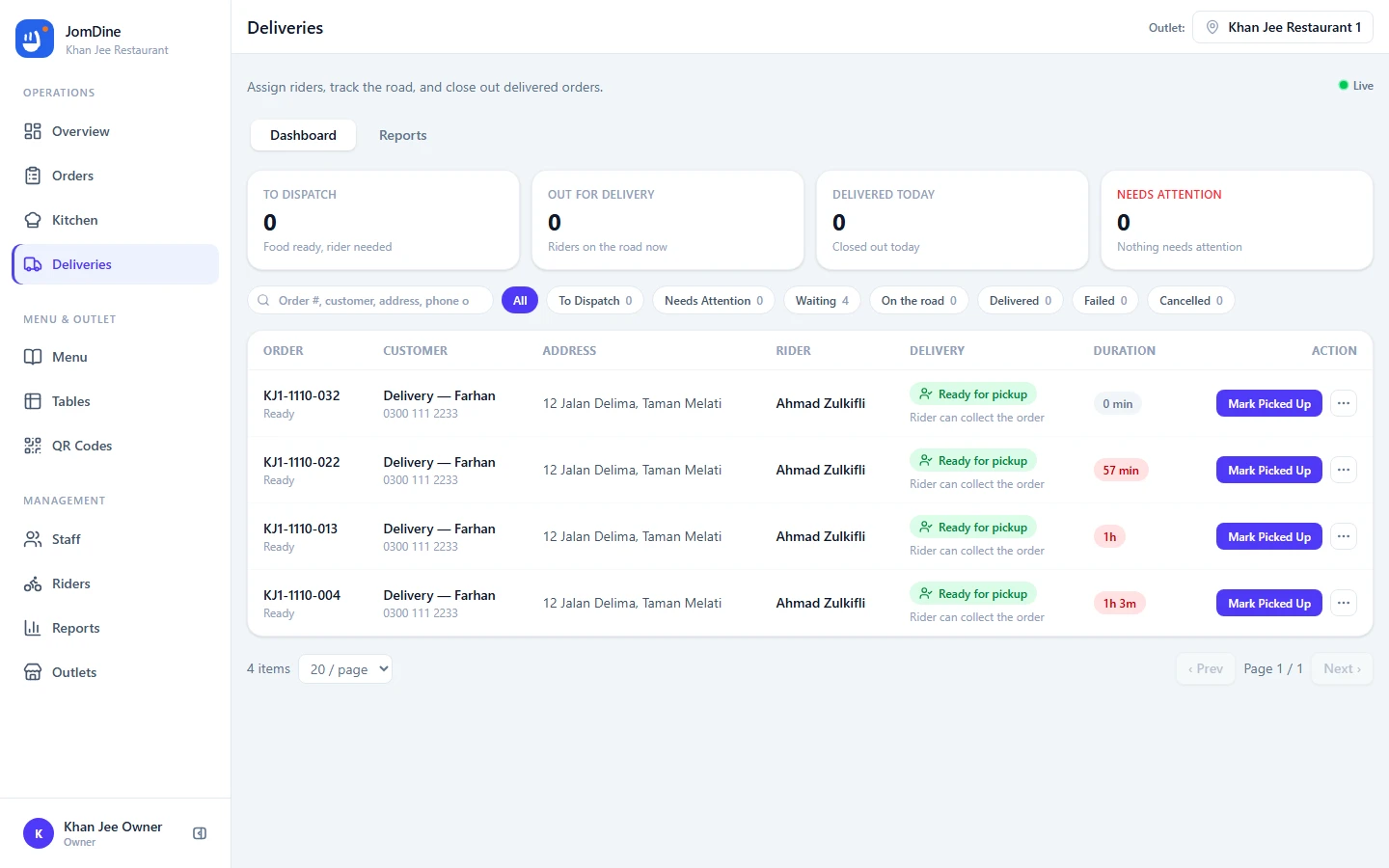Click the RIDER column header
This screenshot has width=1389, height=868.
(793, 351)
